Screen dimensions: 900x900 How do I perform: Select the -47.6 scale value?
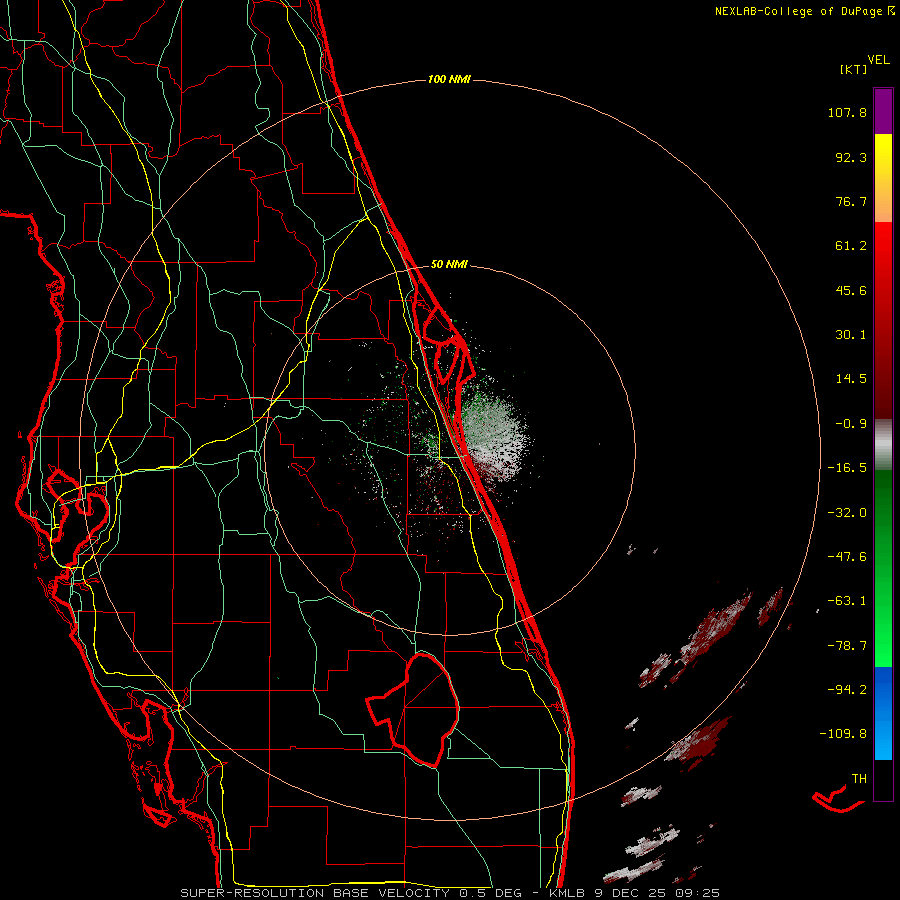(x=847, y=557)
